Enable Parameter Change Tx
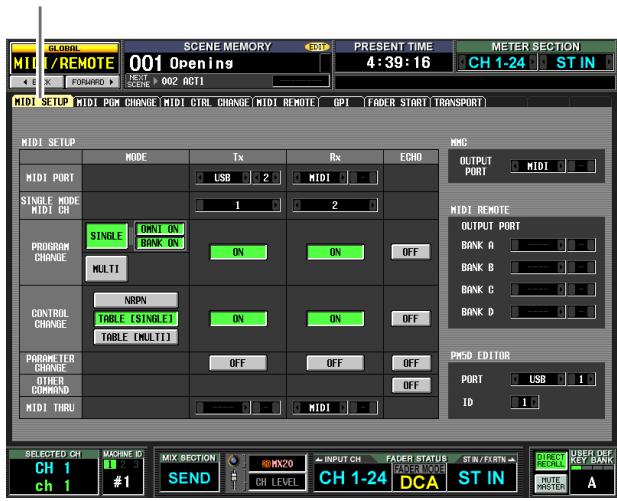617x501 pixels. click(238, 363)
